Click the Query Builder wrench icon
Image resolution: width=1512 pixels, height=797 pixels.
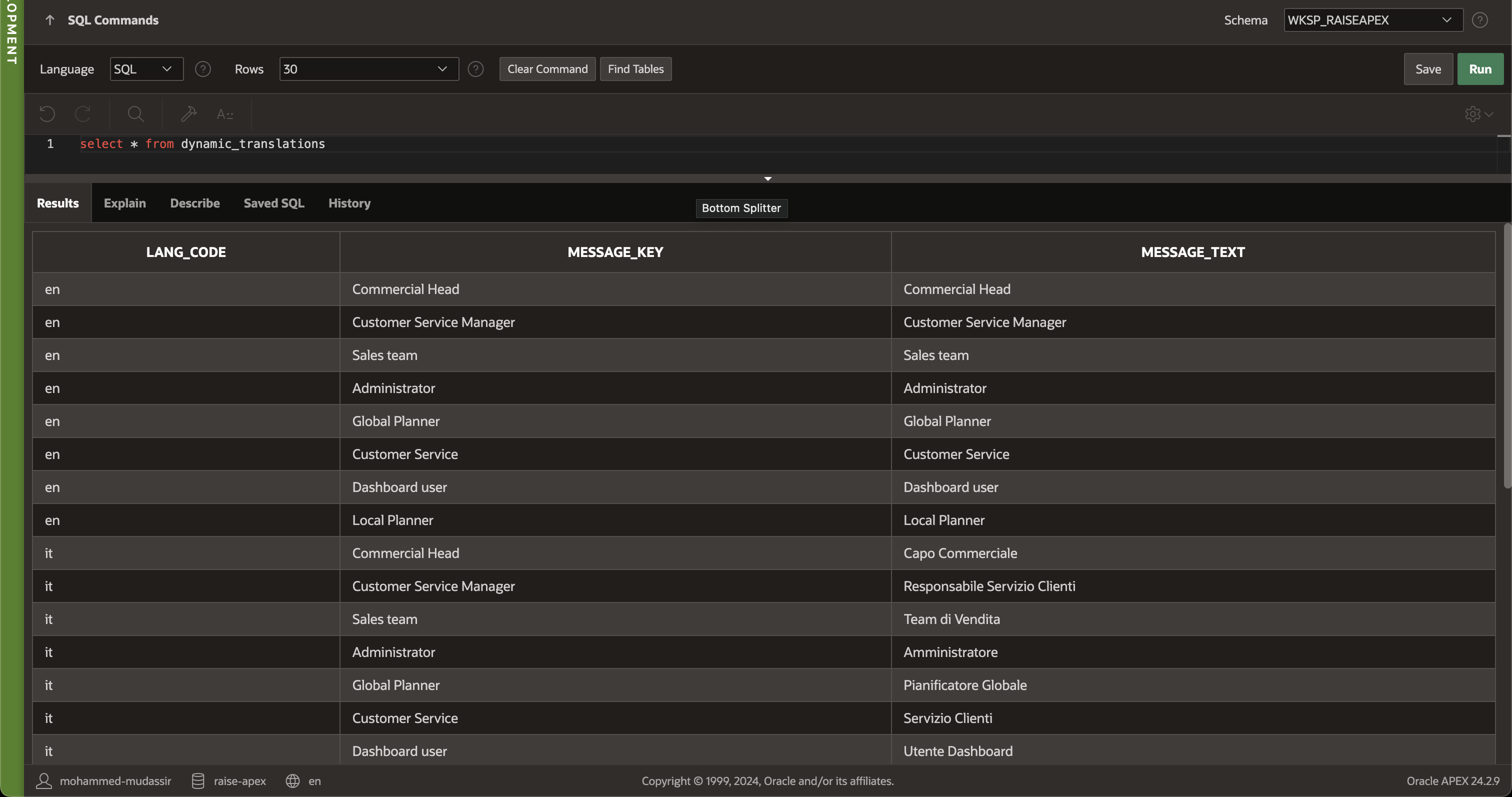[188, 114]
